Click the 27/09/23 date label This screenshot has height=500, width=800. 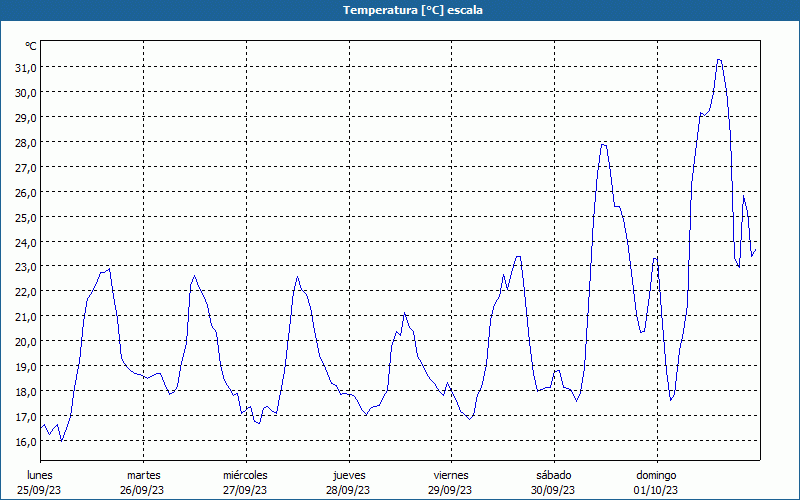point(245,490)
